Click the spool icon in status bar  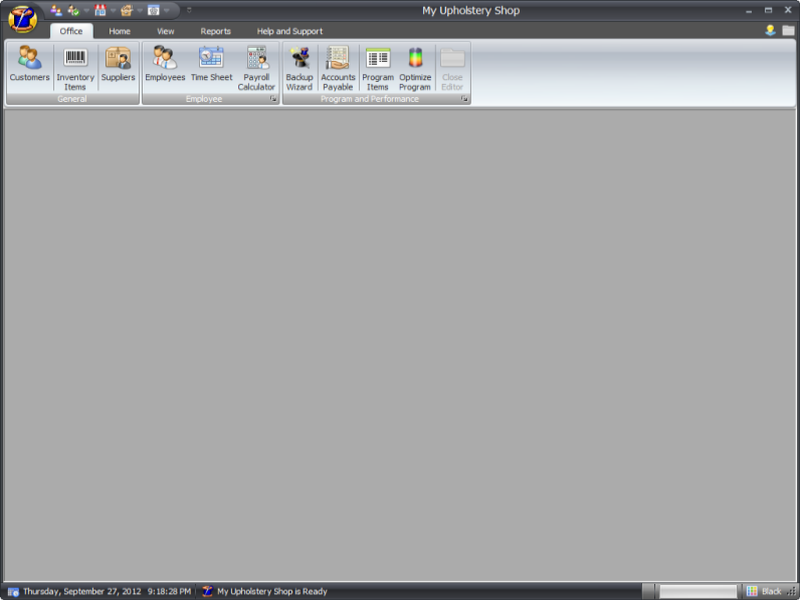(207, 591)
